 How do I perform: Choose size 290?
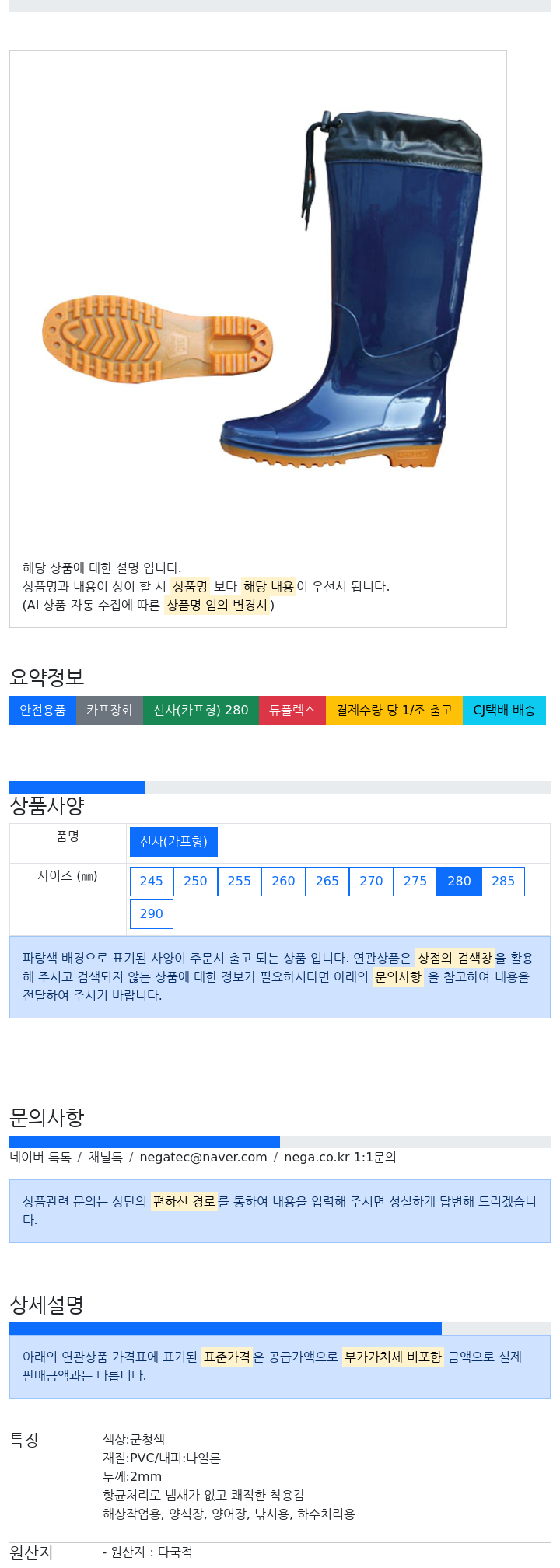click(x=152, y=913)
